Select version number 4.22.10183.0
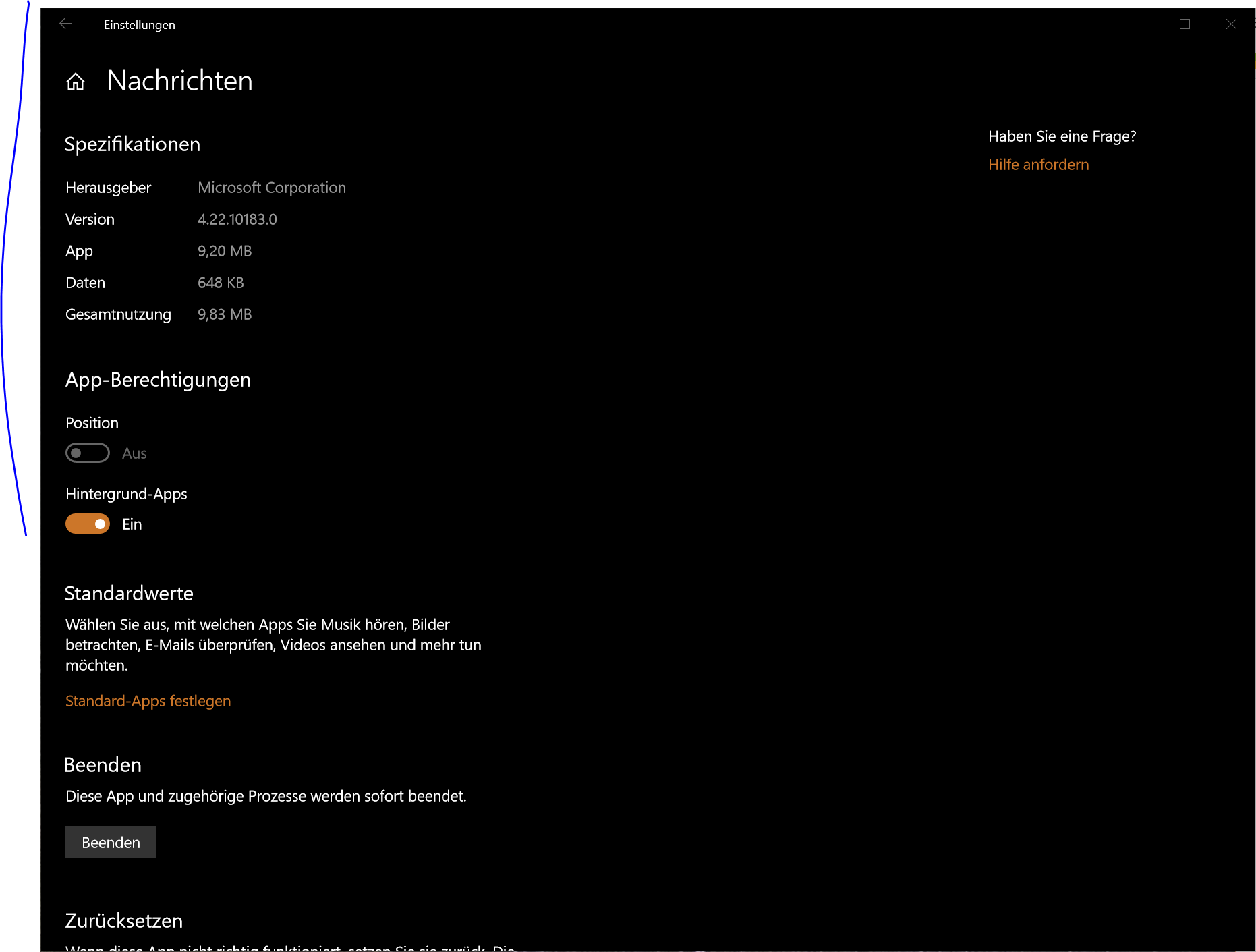The image size is (1256, 952). point(237,219)
